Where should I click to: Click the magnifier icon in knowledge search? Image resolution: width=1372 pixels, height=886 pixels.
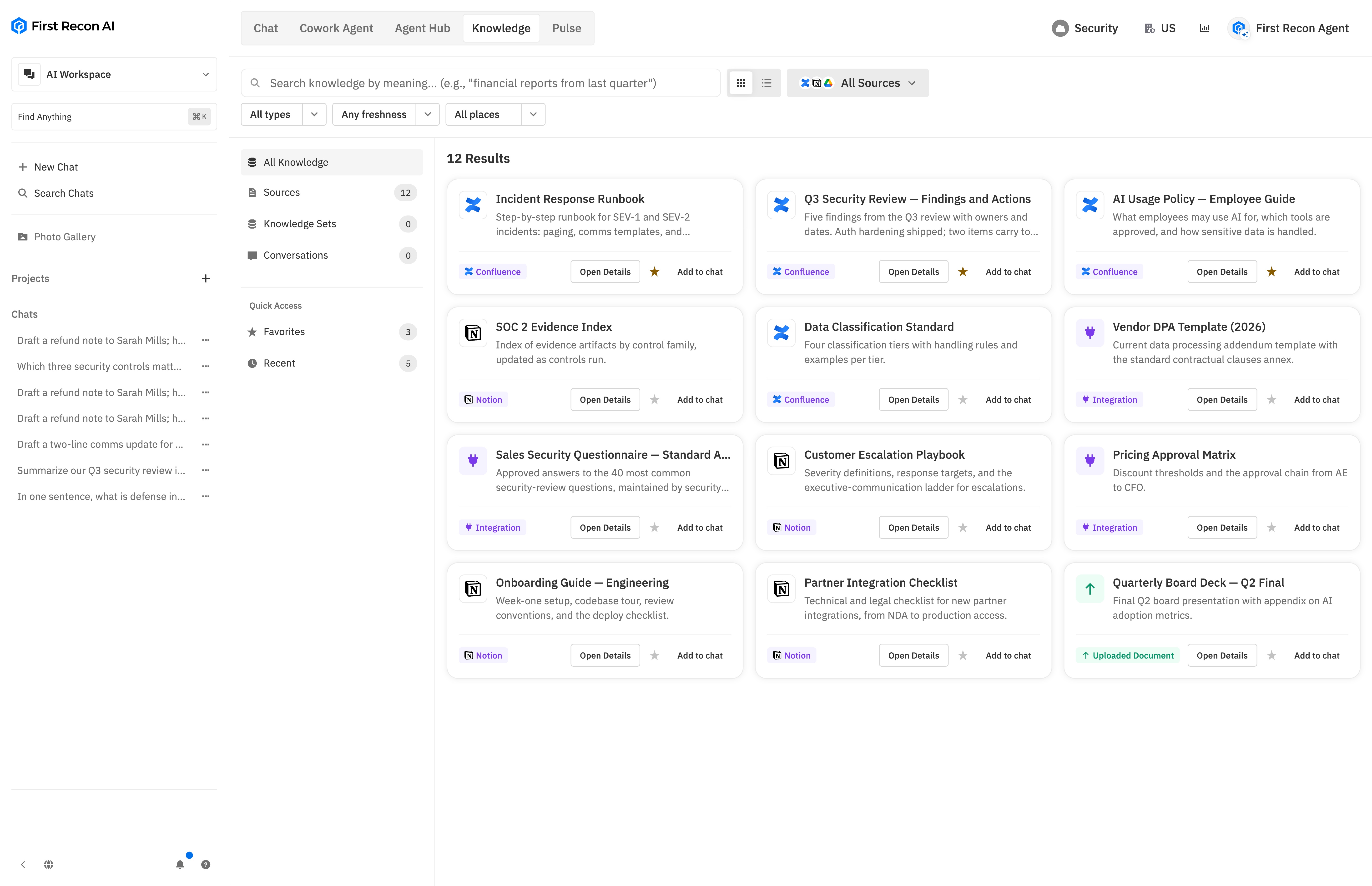[x=255, y=83]
